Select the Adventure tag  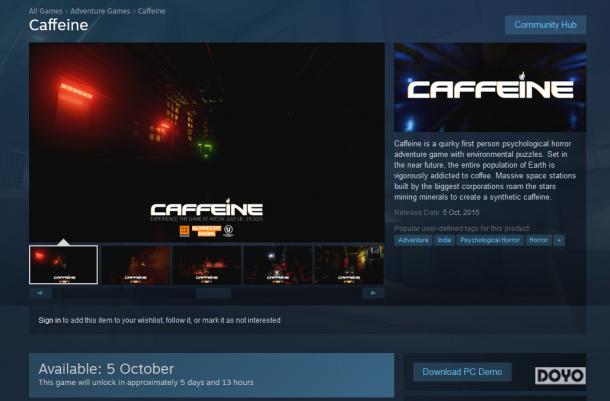click(413, 240)
